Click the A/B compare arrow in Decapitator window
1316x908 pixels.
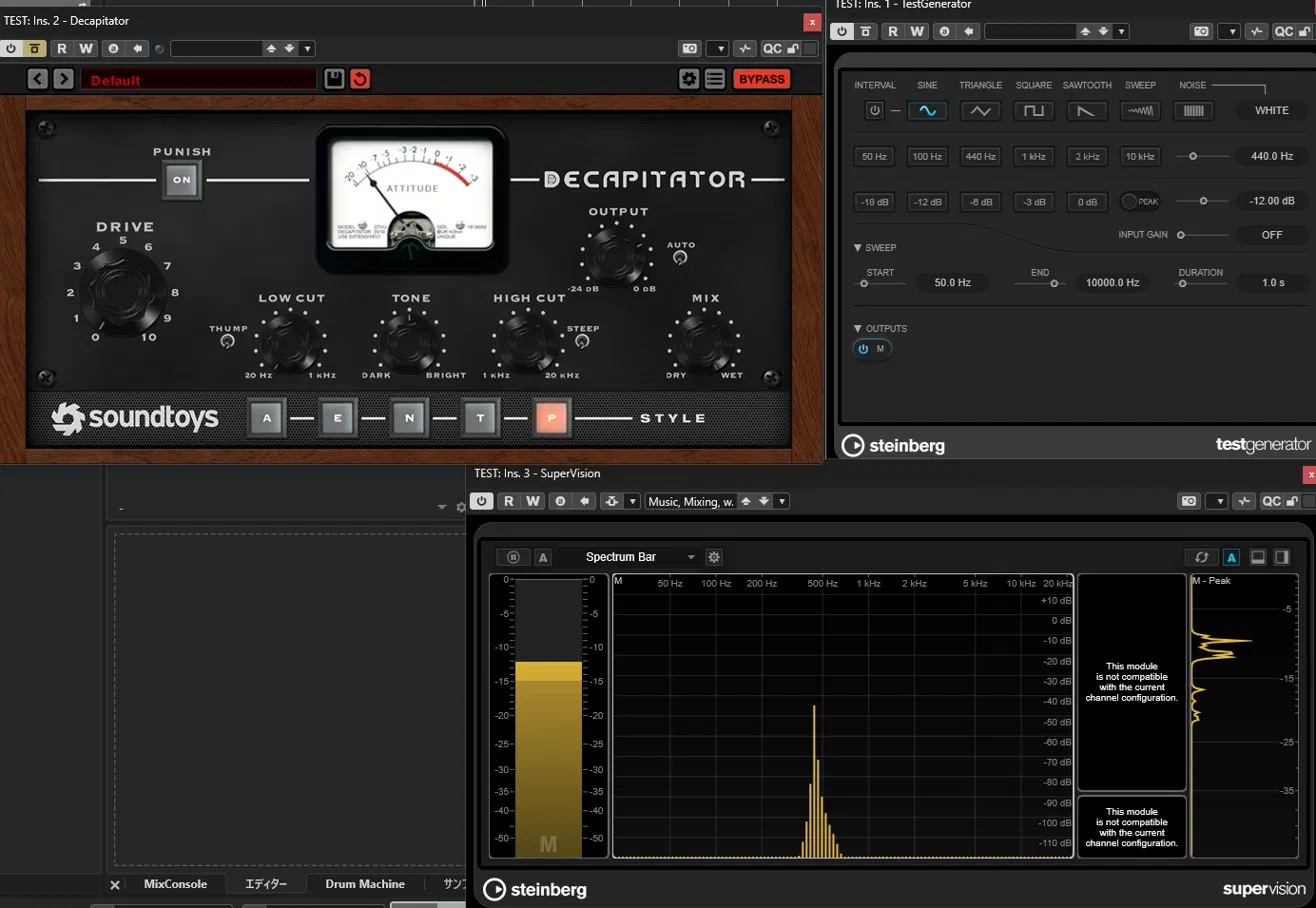(137, 48)
